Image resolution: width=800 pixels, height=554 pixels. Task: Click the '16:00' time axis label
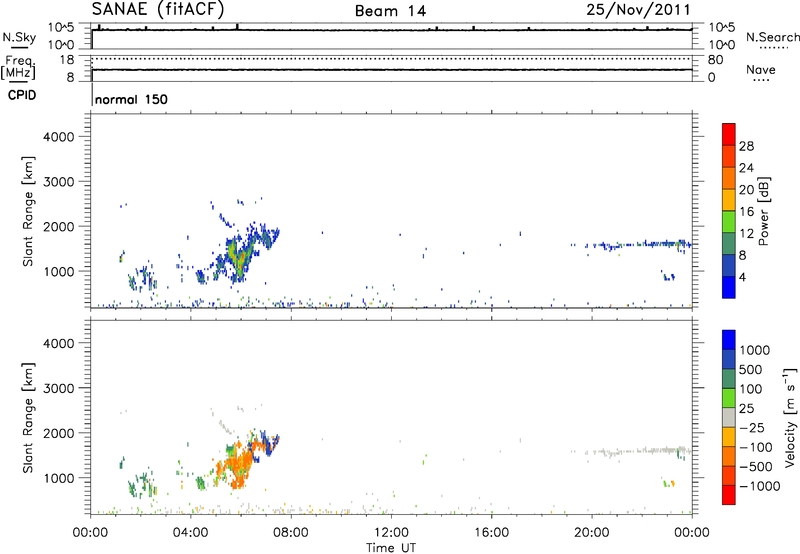491,533
